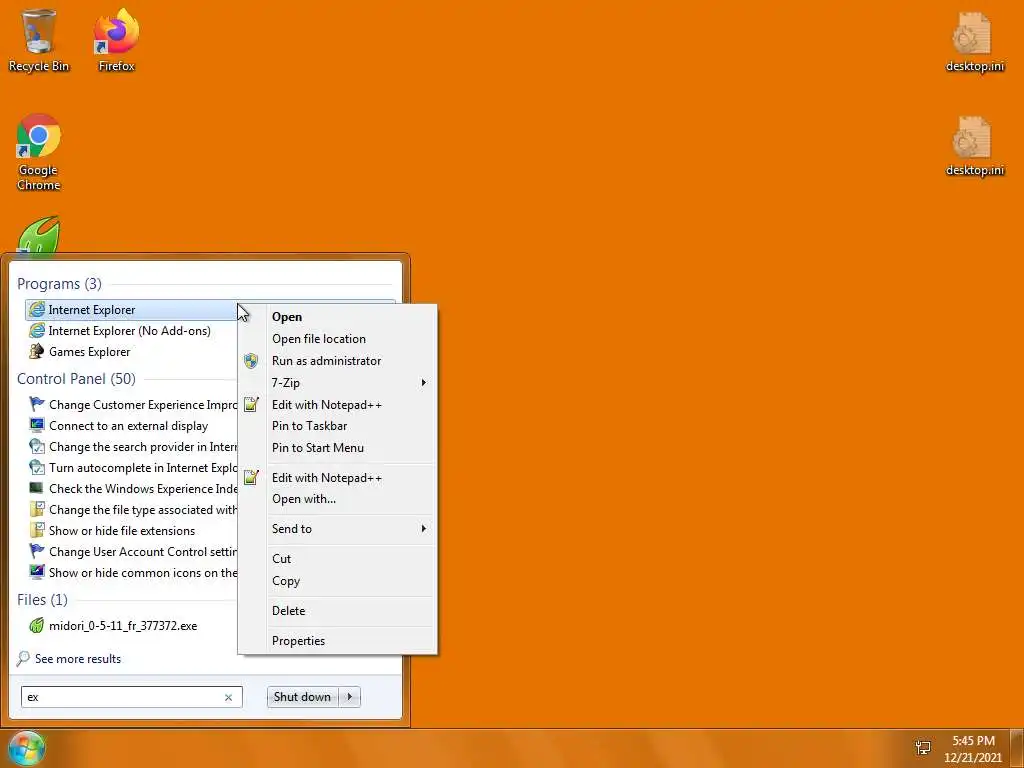The image size is (1024, 768).
Task: Click the Internet Explorer (No Add-ons) label
Action: coord(129,331)
